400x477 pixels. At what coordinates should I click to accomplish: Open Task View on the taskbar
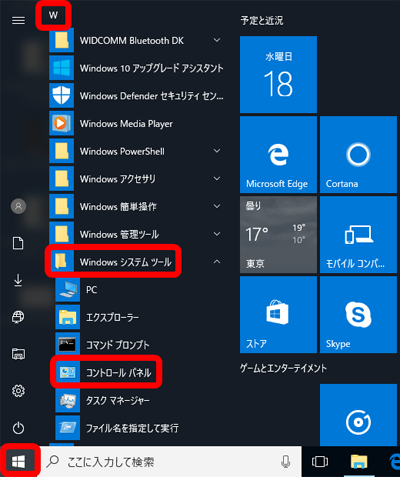(320, 462)
